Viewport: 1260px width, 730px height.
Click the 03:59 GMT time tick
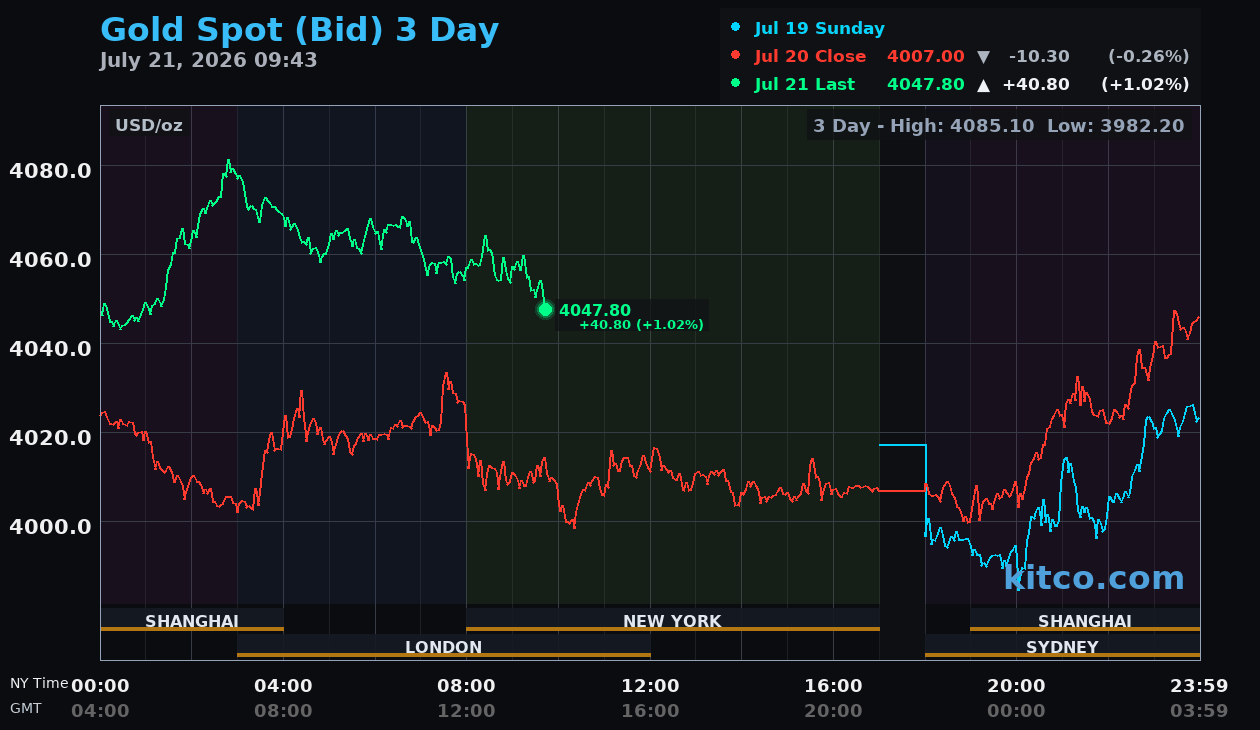(x=1199, y=711)
